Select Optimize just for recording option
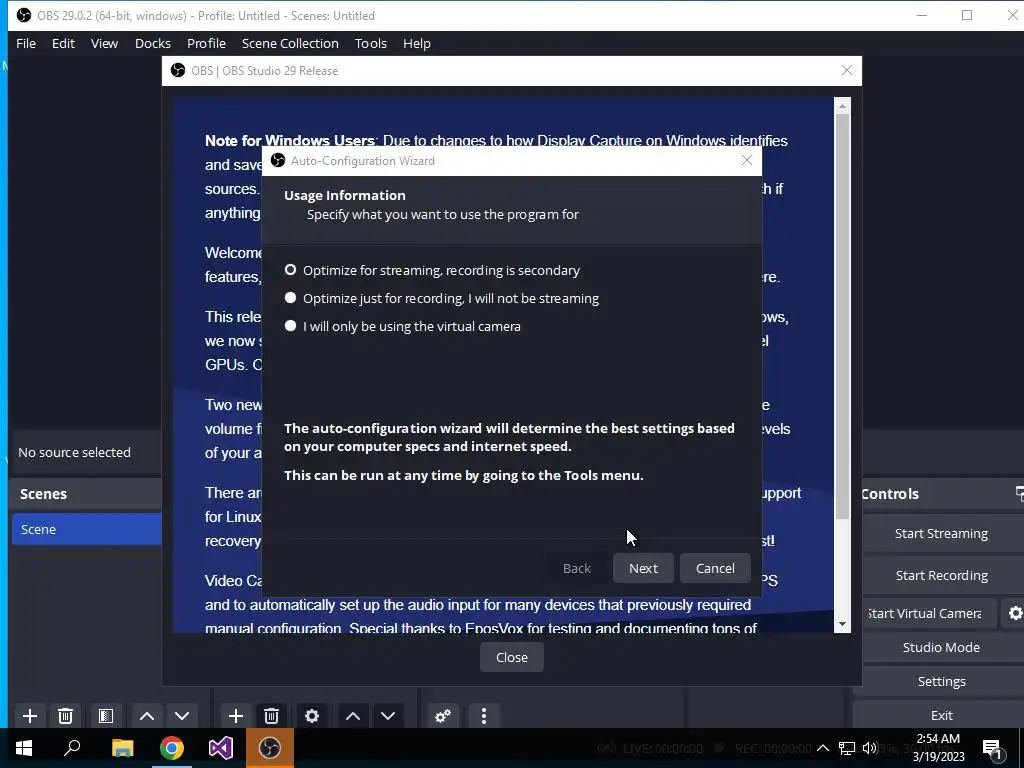The image size is (1024, 768). [x=442, y=298]
